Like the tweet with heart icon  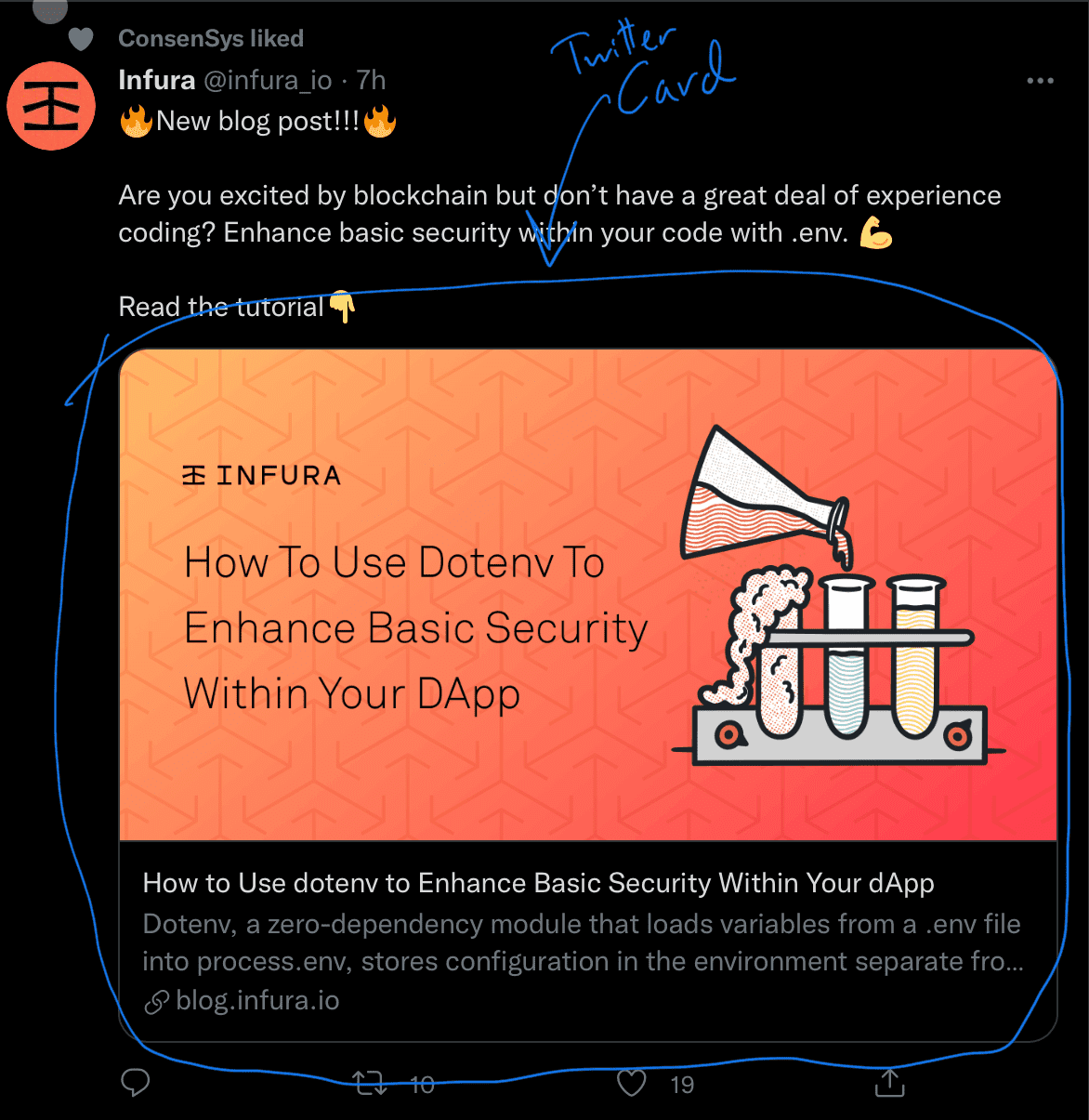[632, 1083]
